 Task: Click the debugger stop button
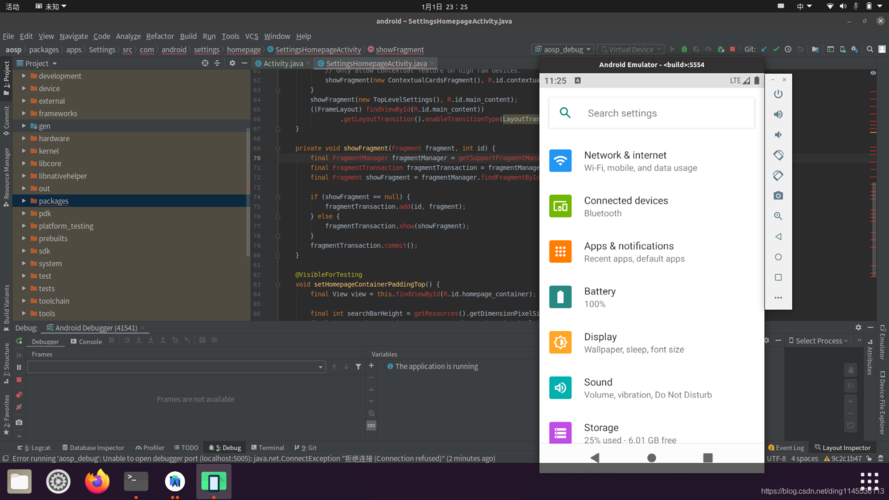coord(19,380)
